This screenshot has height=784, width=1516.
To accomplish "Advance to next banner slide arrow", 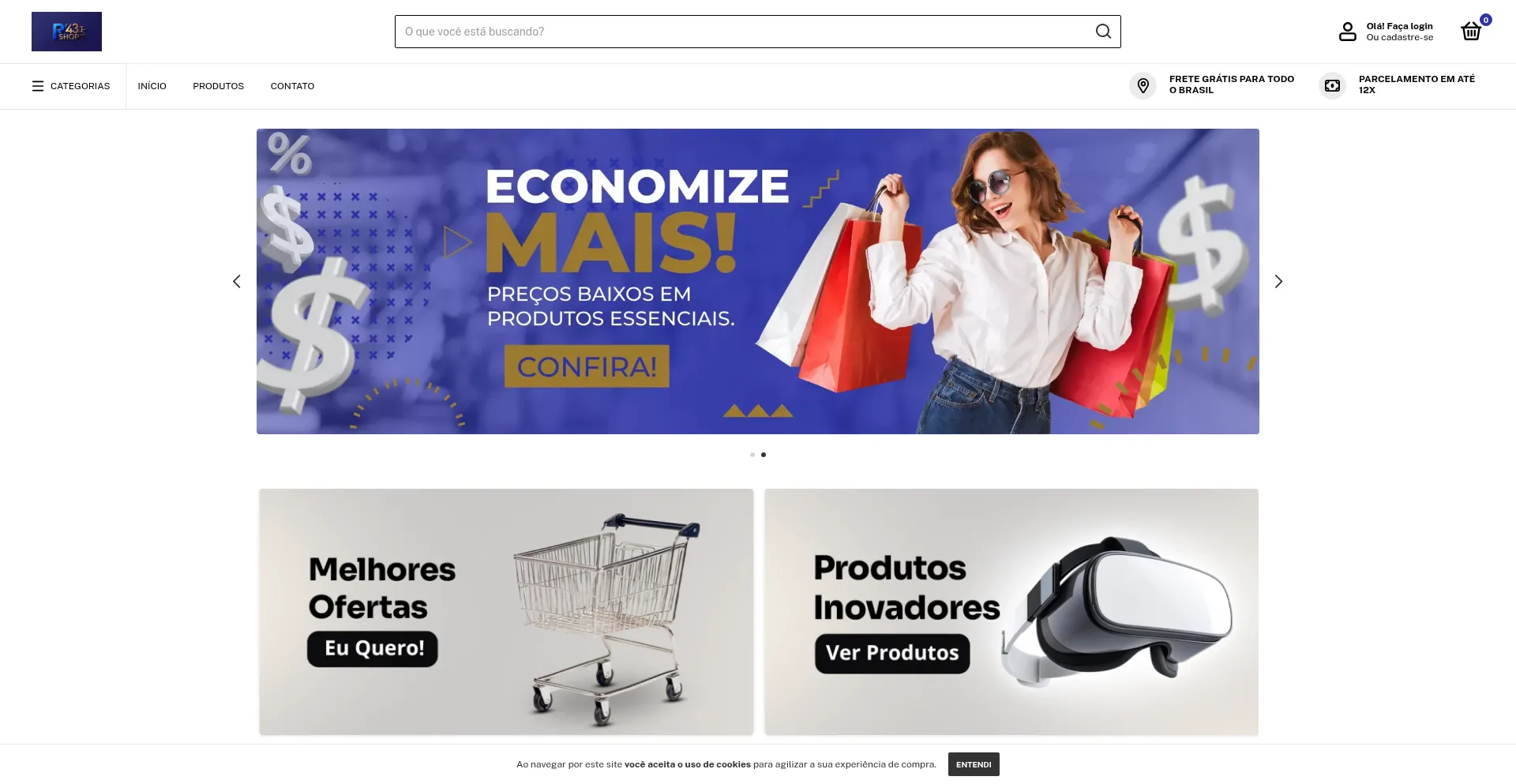I will coord(1278,281).
